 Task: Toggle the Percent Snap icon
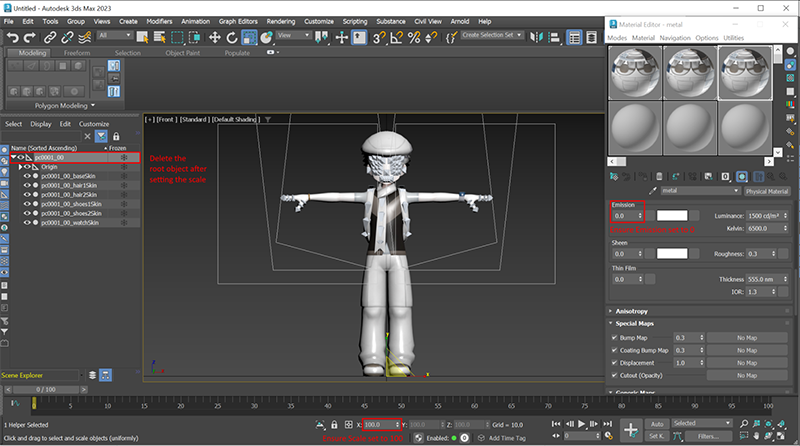point(414,37)
